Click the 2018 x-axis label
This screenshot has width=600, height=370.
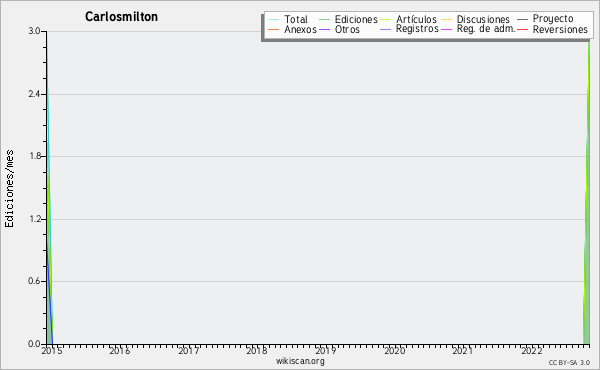257,350
